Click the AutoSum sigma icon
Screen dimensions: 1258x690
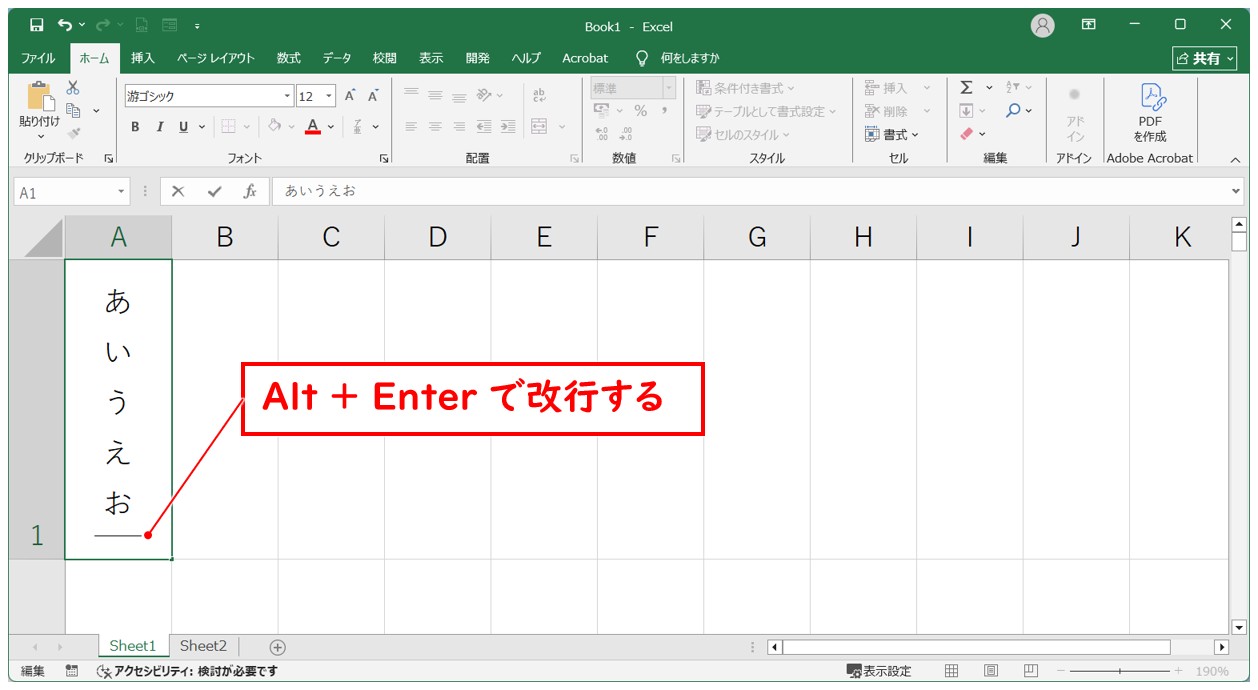pos(966,88)
